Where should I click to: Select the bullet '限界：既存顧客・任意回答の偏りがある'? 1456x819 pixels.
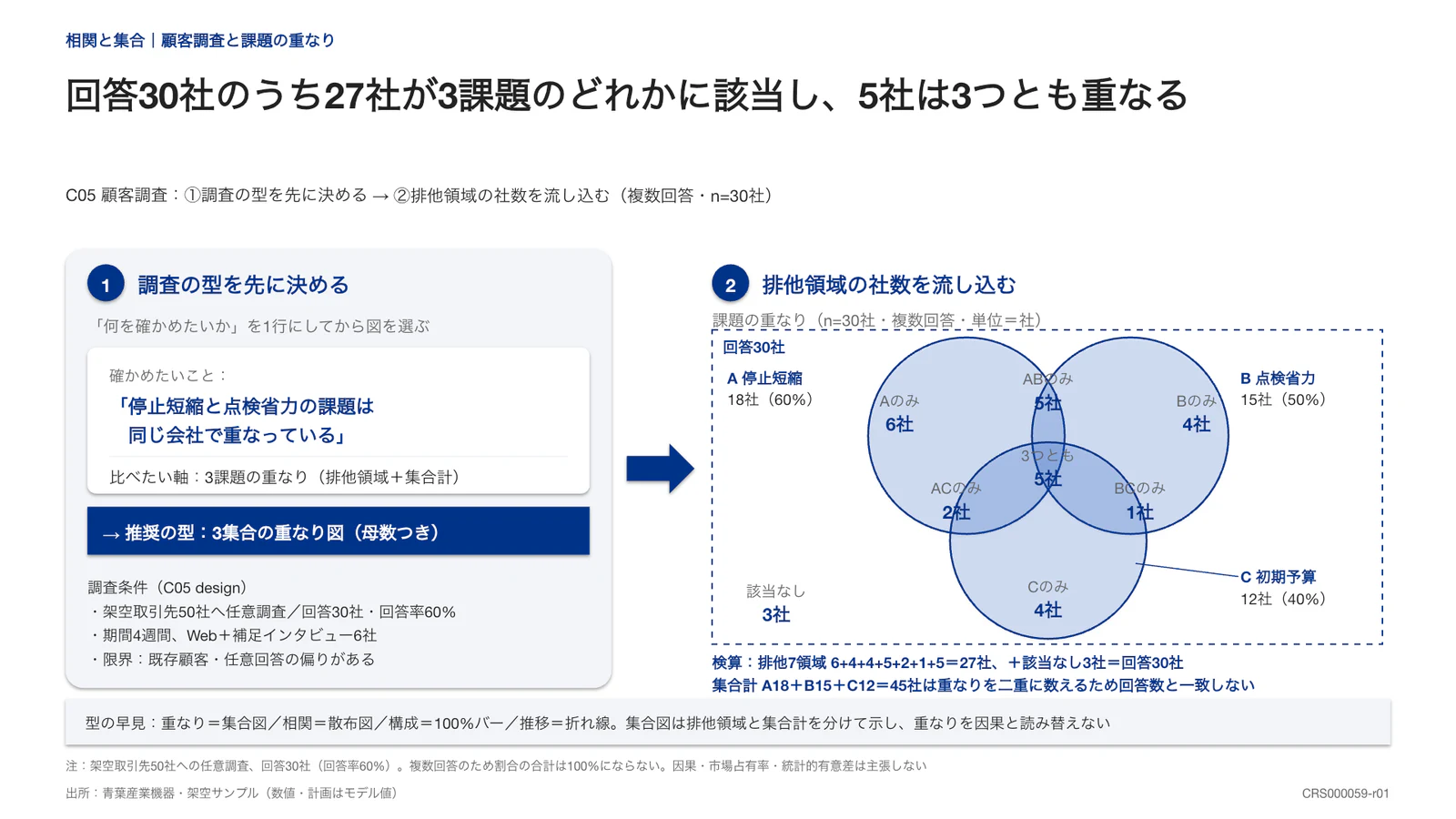231,659
